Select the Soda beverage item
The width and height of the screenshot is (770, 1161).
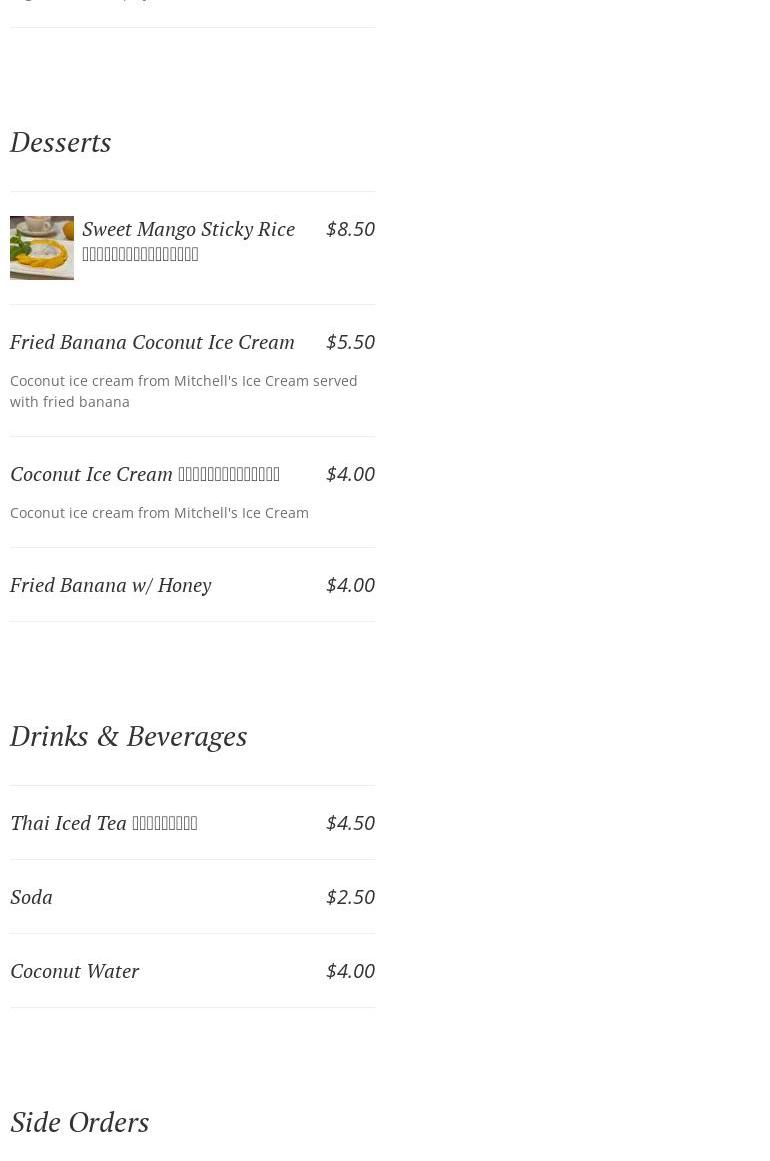tap(31, 897)
